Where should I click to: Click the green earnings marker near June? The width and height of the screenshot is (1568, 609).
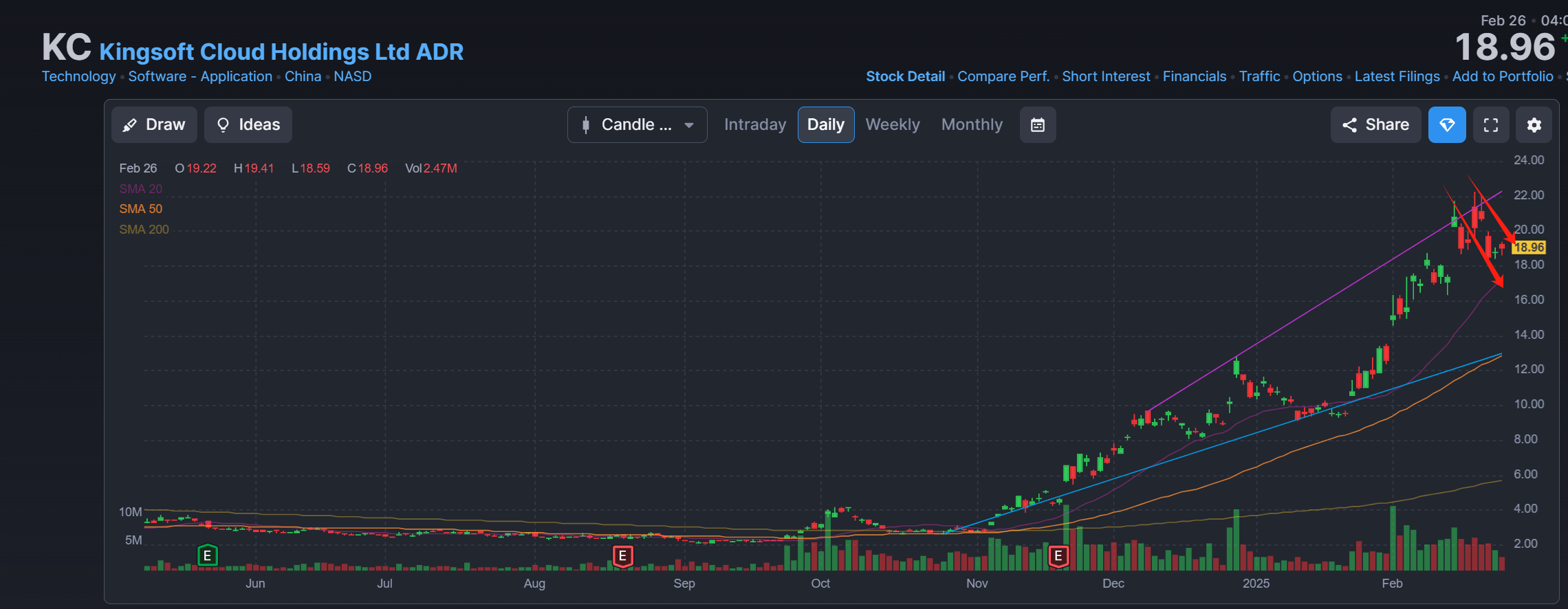pos(208,555)
